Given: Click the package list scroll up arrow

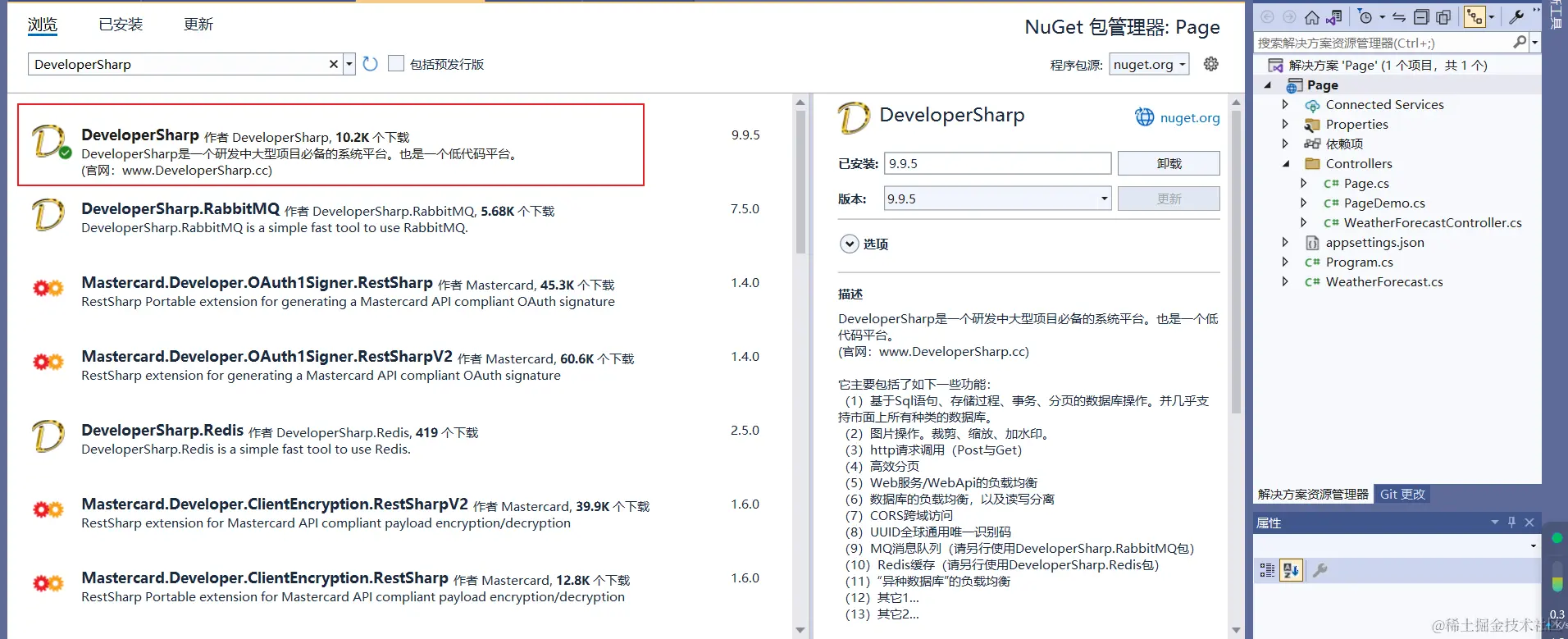Looking at the screenshot, I should pyautogui.click(x=800, y=103).
